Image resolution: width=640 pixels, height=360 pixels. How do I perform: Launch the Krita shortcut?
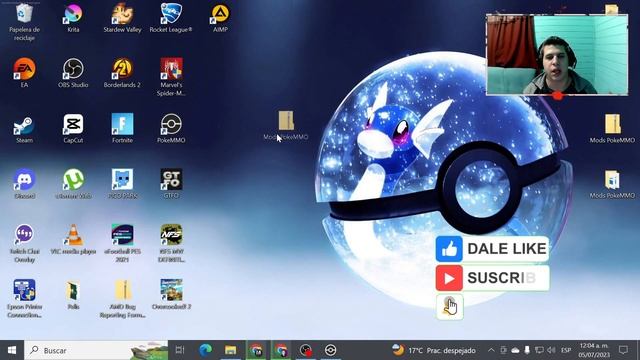click(x=73, y=18)
